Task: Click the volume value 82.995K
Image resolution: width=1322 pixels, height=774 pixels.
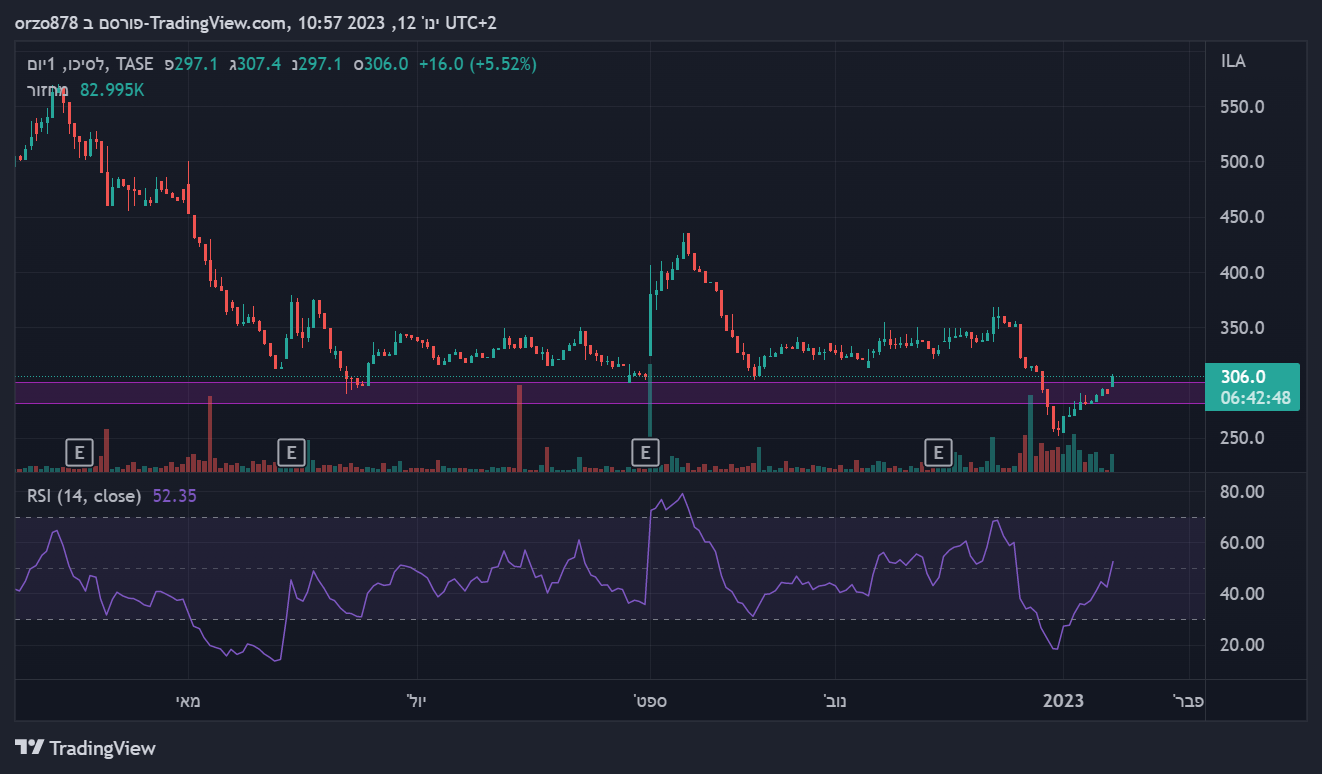Action: pos(113,90)
